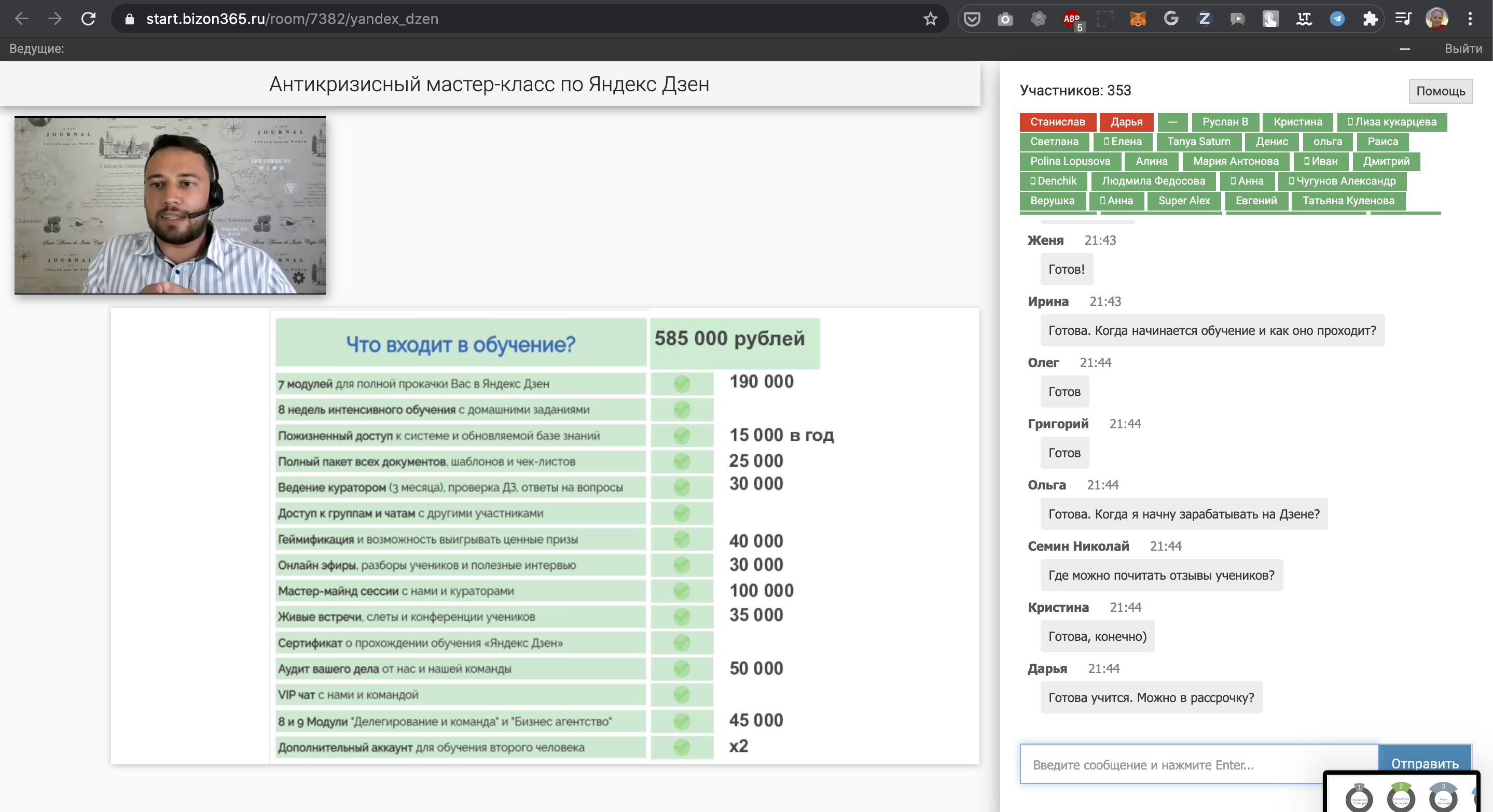Click Кристина's Готова, конечно) message

coord(1097,636)
